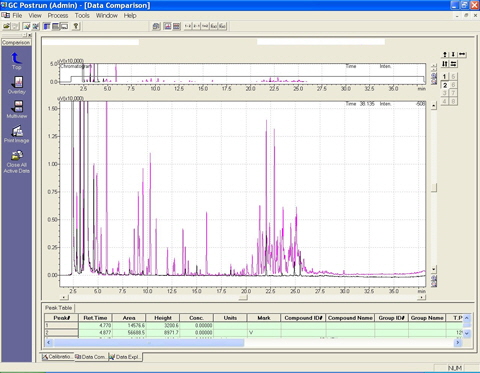Click the Comparison panel button
The image size is (480, 373).
pyautogui.click(x=16, y=42)
